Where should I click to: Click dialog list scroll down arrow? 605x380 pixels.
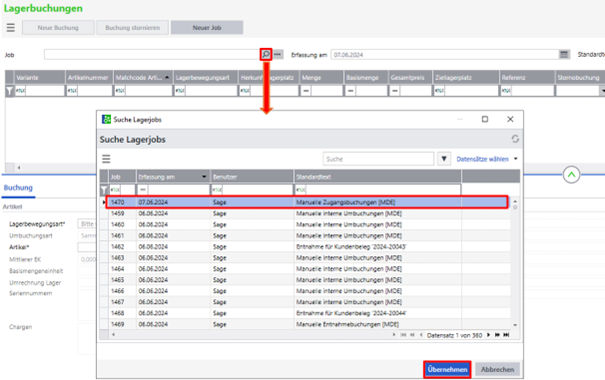pos(515,325)
